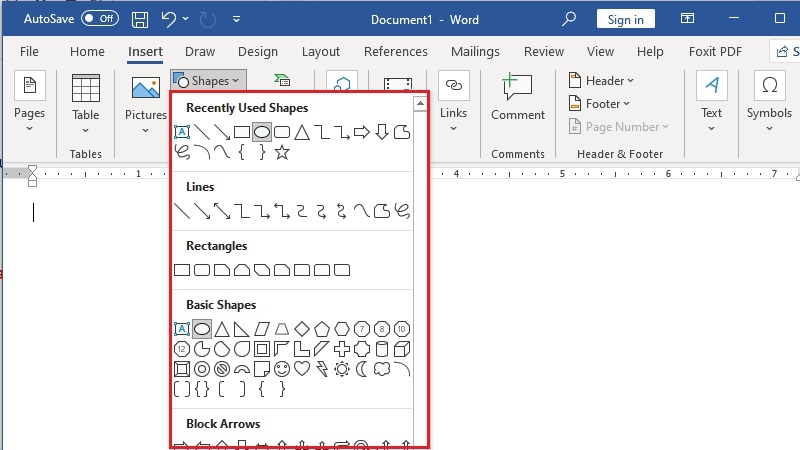
Task: Pick the sun shape in Basic Shapes
Action: pyautogui.click(x=342, y=369)
